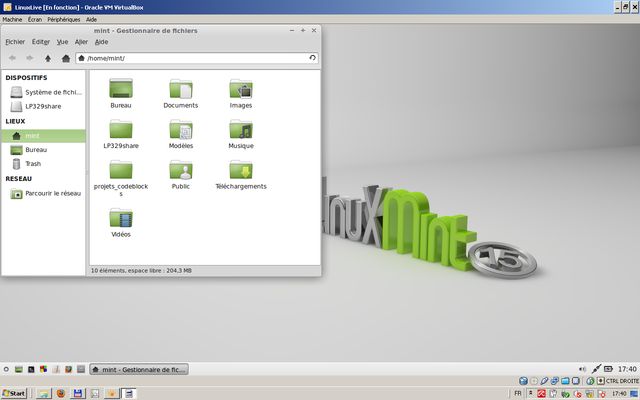
Task: Click the VirtualBox USB status icon
Action: coord(544,381)
